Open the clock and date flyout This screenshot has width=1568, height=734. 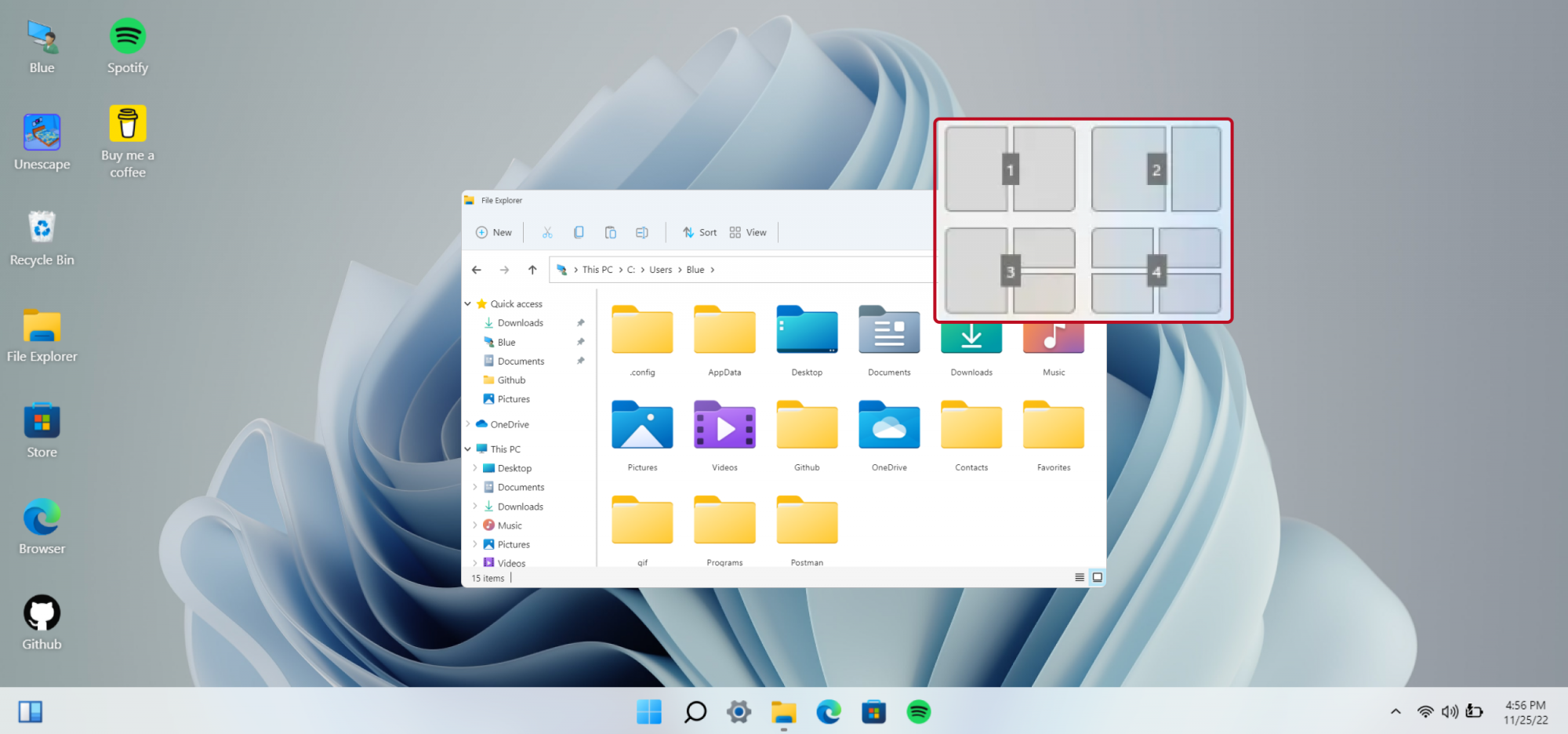coord(1526,712)
